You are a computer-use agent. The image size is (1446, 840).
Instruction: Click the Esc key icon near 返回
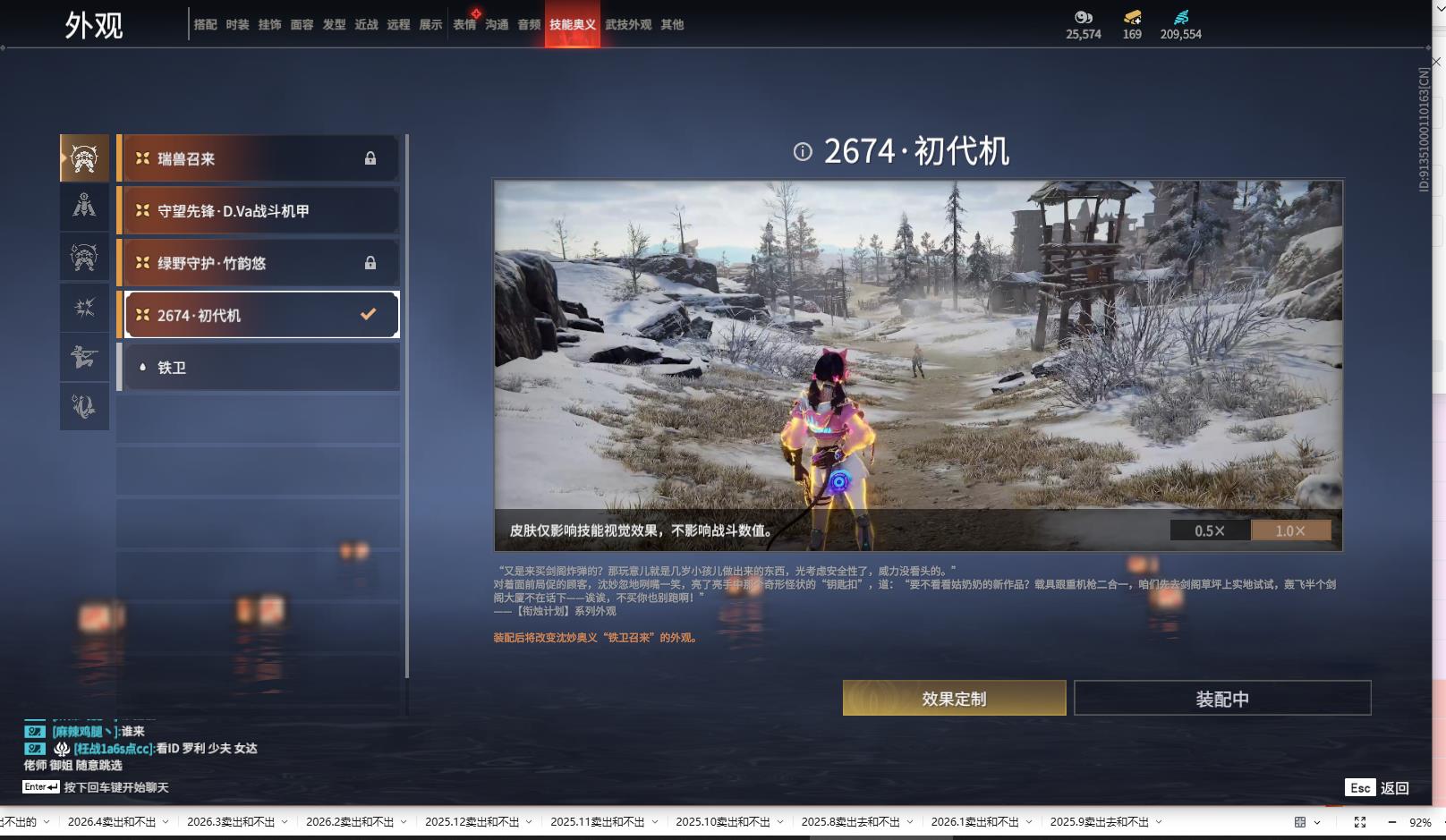[1360, 788]
